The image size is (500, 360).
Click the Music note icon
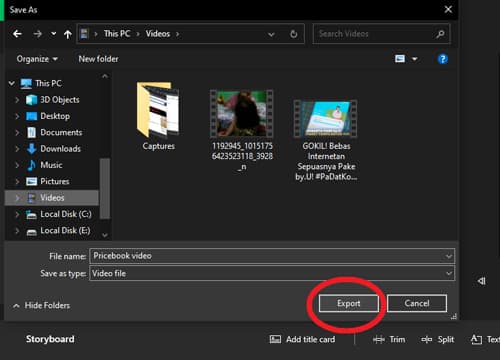(31, 165)
